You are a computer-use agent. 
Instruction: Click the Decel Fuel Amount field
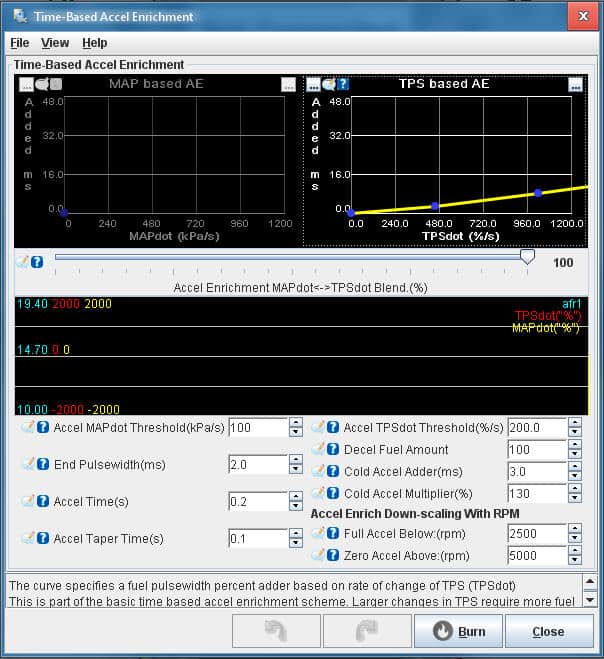[x=536, y=450]
